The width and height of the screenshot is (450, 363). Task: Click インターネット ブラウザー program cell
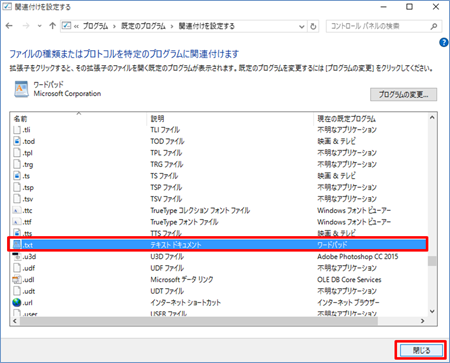pyautogui.click(x=348, y=303)
